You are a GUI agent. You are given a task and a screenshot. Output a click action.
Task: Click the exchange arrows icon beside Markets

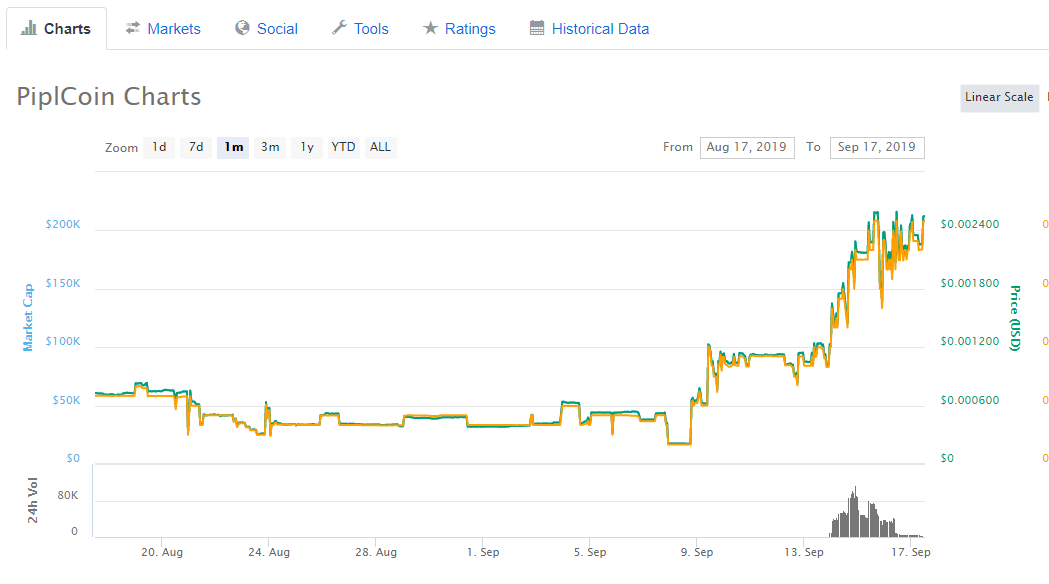pyautogui.click(x=132, y=27)
